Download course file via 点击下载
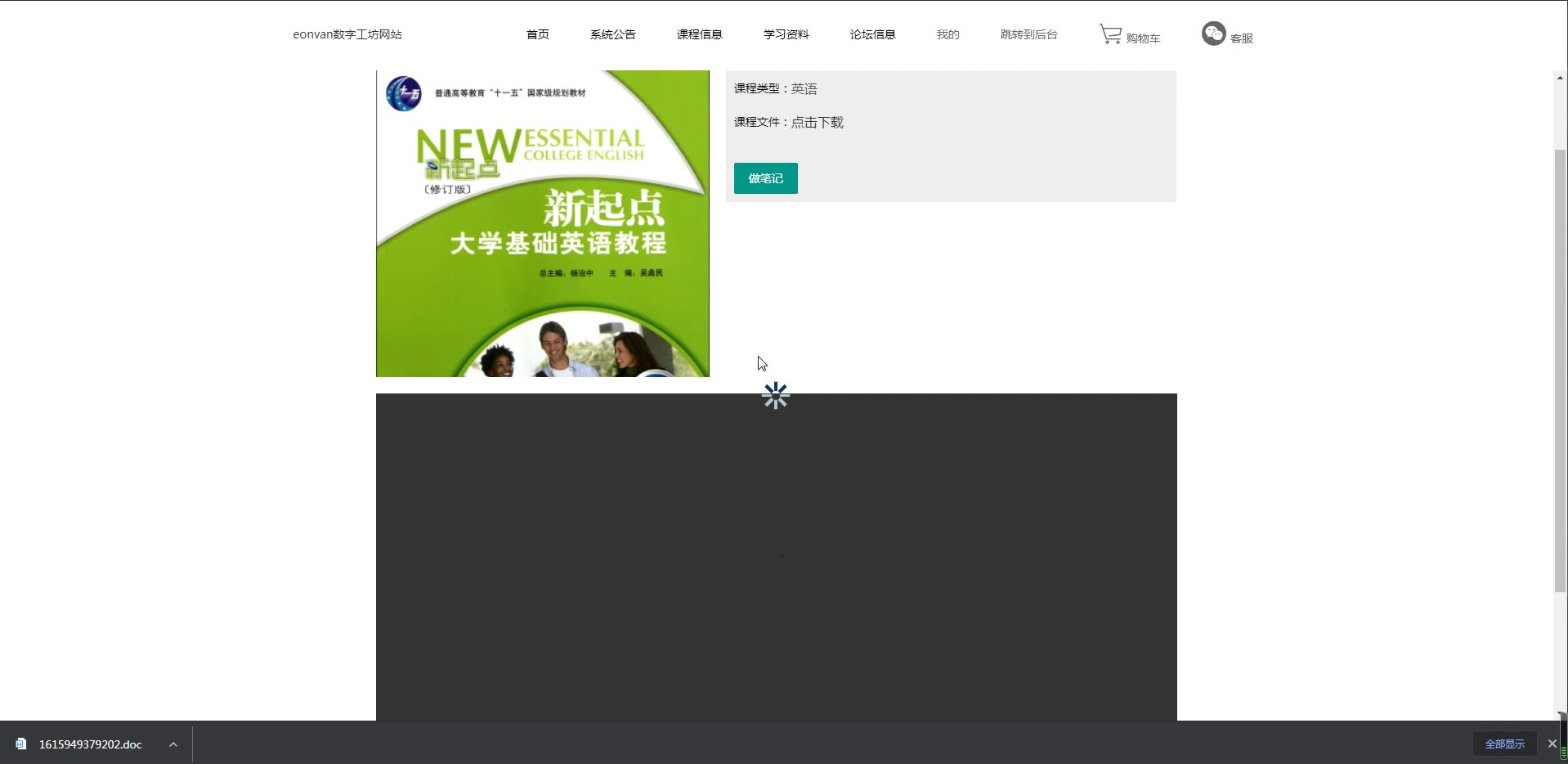The height and width of the screenshot is (764, 1568). coord(817,123)
